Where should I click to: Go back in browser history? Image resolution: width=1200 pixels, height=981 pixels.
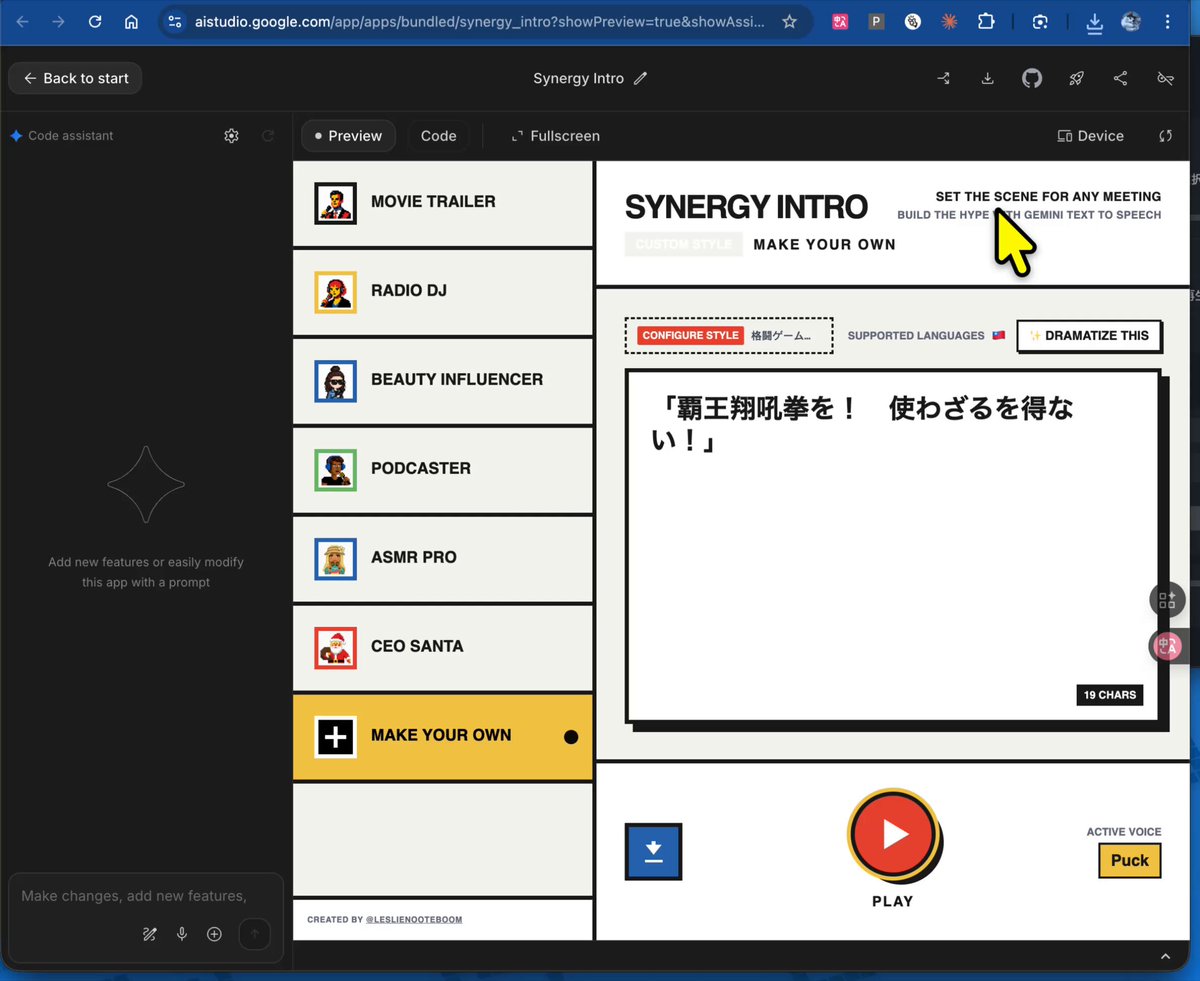coord(22,21)
